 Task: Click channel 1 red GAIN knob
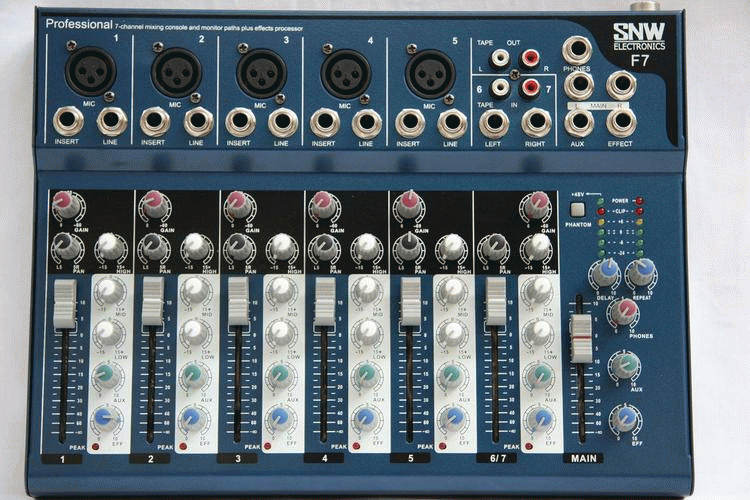point(67,206)
